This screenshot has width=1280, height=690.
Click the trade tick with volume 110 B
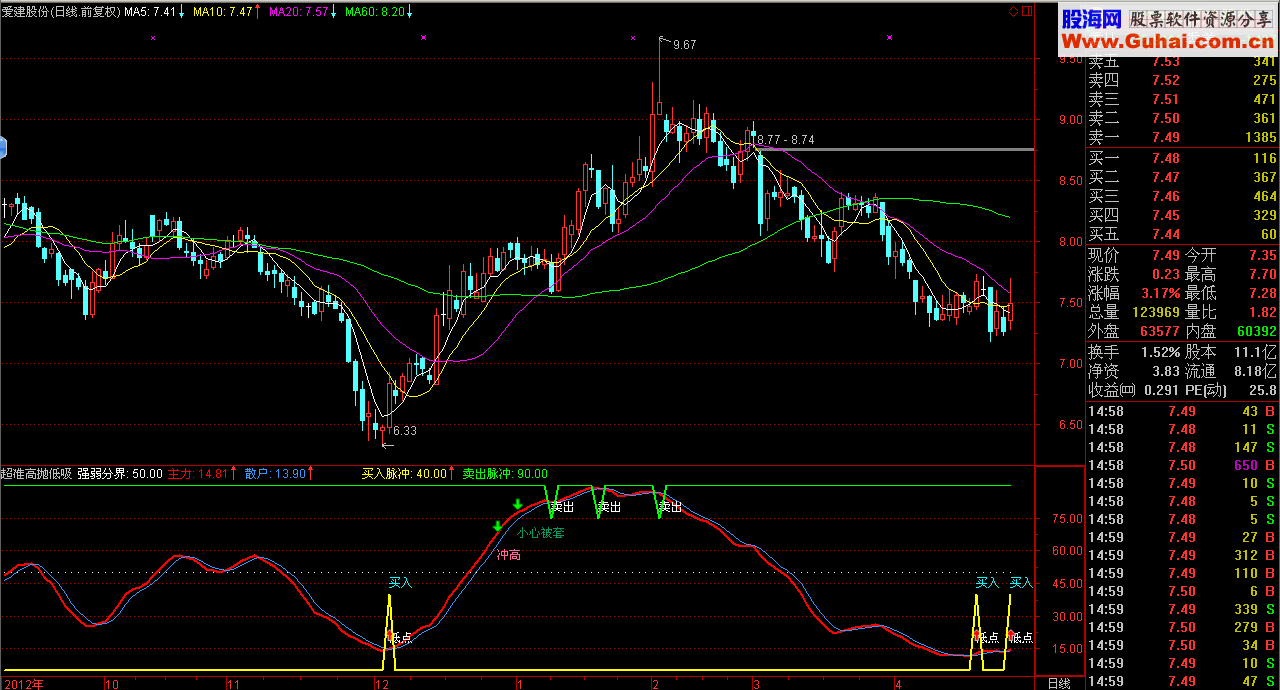1183,573
